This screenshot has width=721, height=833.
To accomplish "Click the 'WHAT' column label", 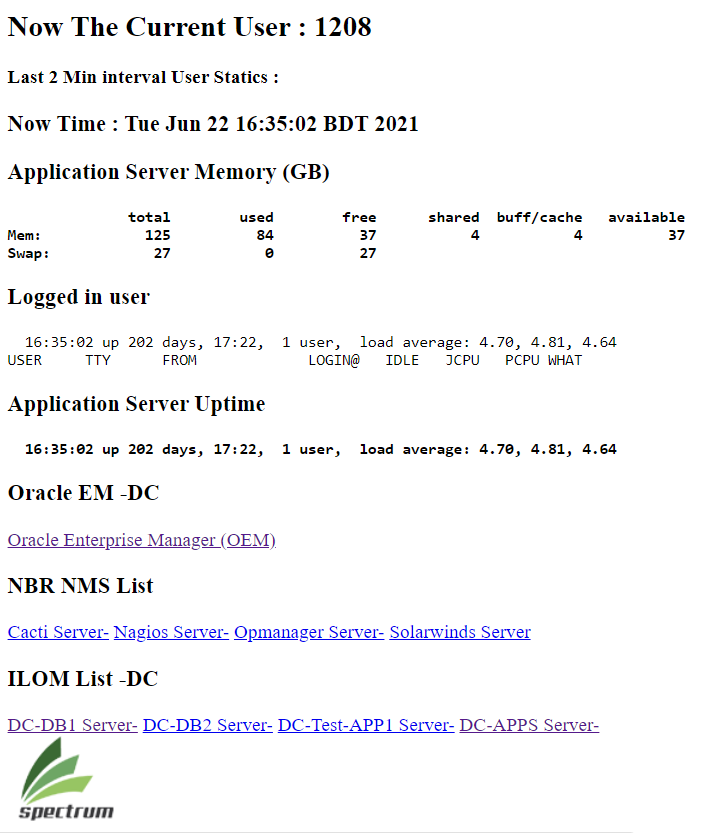I will [565, 360].
